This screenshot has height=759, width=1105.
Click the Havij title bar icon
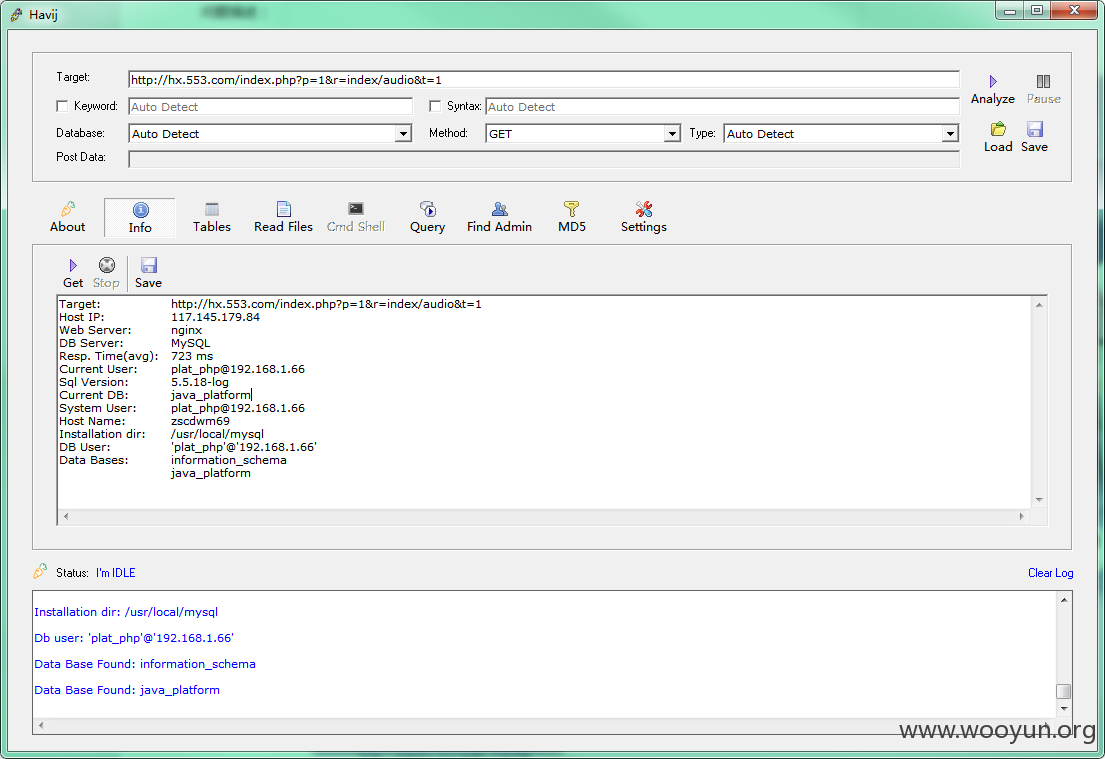click(16, 14)
